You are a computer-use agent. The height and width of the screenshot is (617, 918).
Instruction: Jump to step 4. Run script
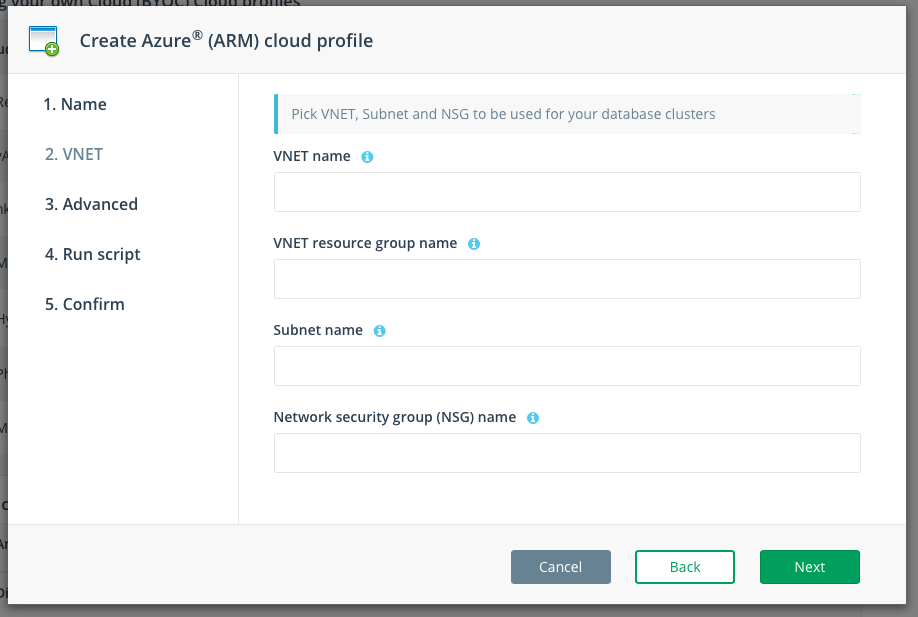click(x=93, y=254)
